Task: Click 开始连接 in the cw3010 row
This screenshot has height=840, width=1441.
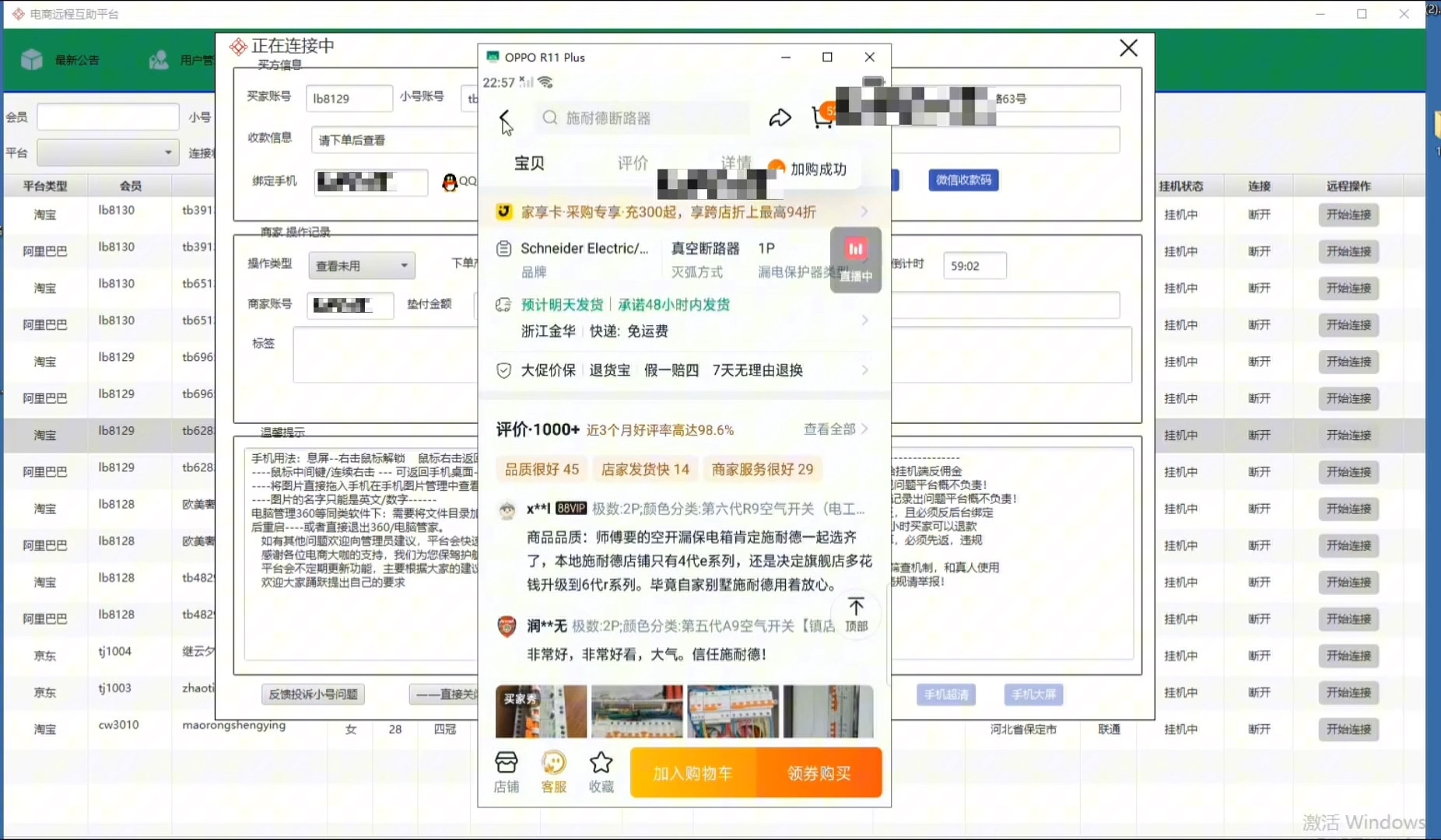Action: [x=1348, y=730]
